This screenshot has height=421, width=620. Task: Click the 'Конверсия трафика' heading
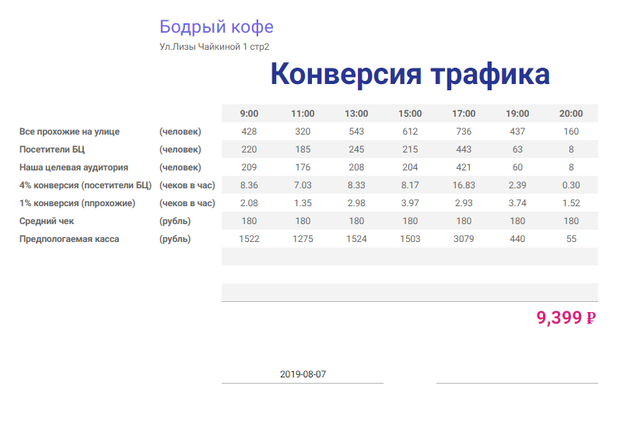click(x=410, y=74)
